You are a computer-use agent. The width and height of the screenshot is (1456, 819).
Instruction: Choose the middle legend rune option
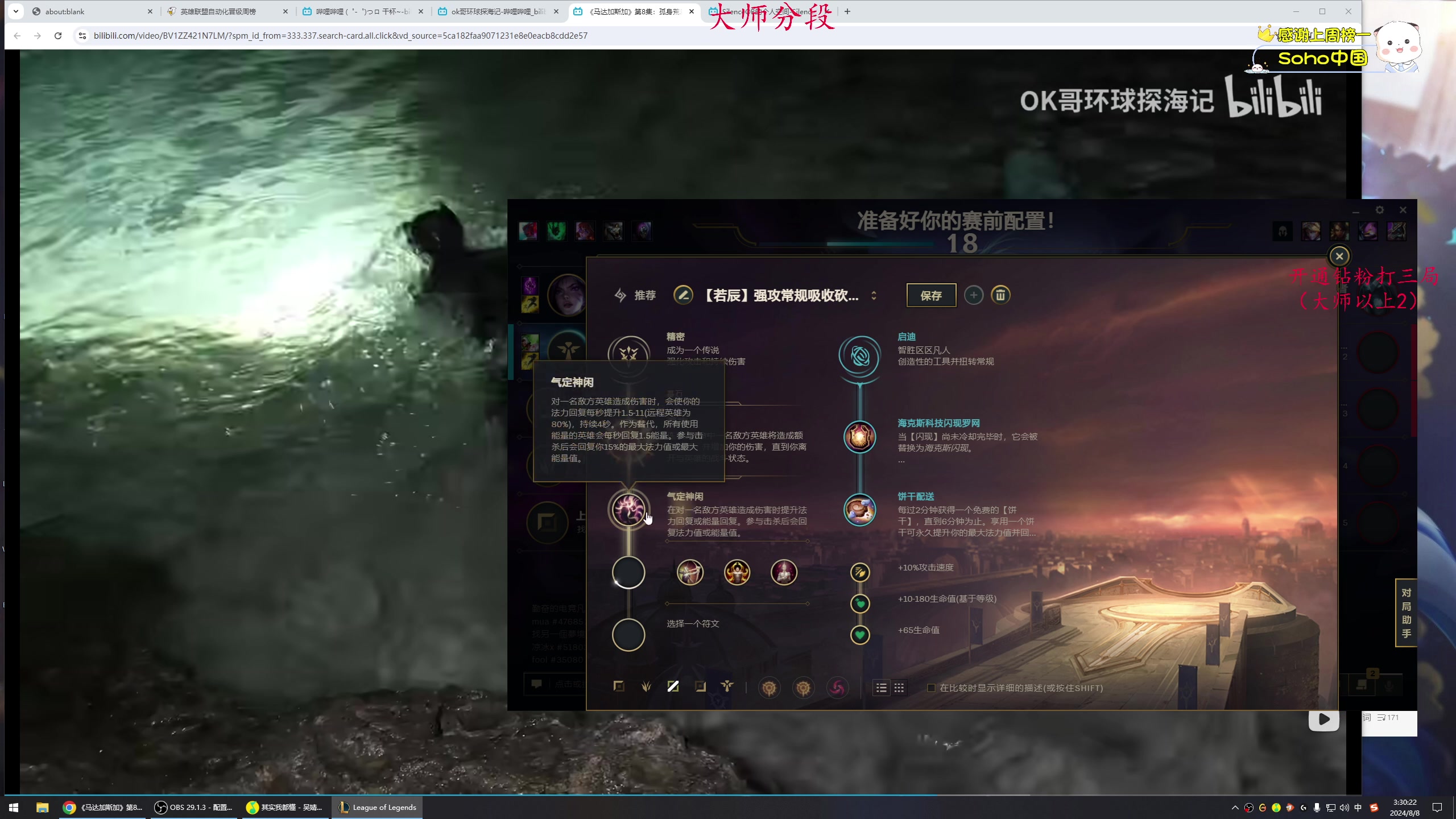pyautogui.click(x=737, y=572)
